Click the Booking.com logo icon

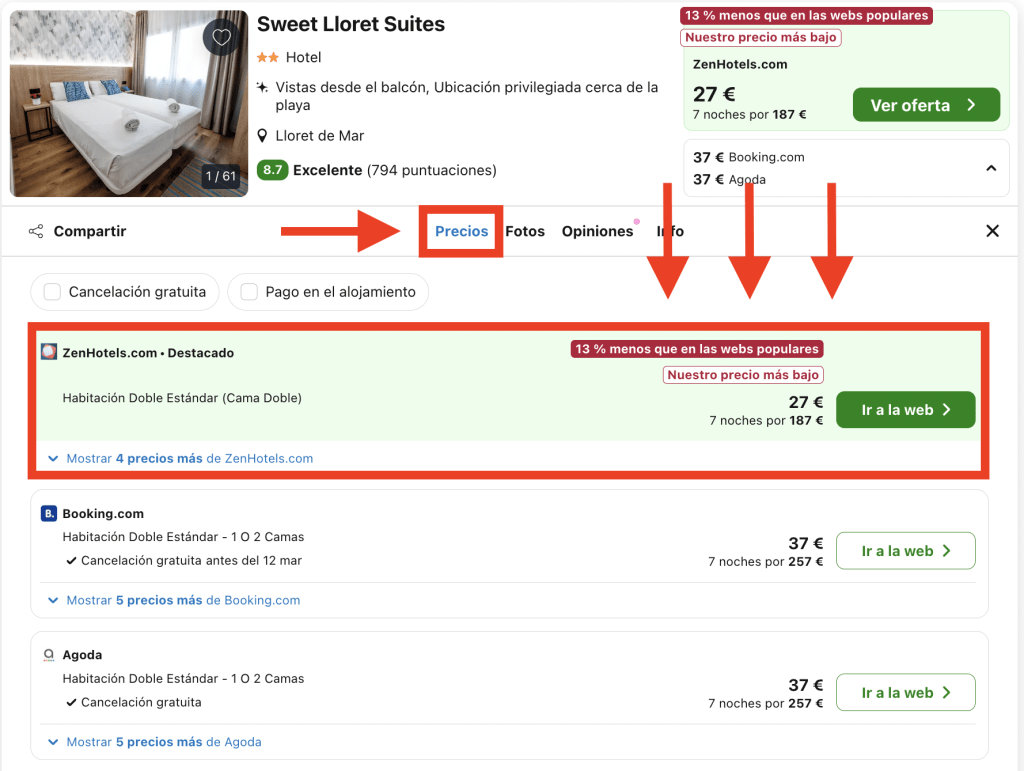(x=48, y=514)
